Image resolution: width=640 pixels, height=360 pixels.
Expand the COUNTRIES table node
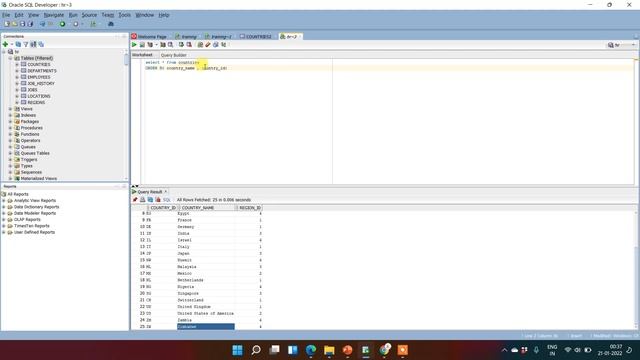(x=17, y=64)
